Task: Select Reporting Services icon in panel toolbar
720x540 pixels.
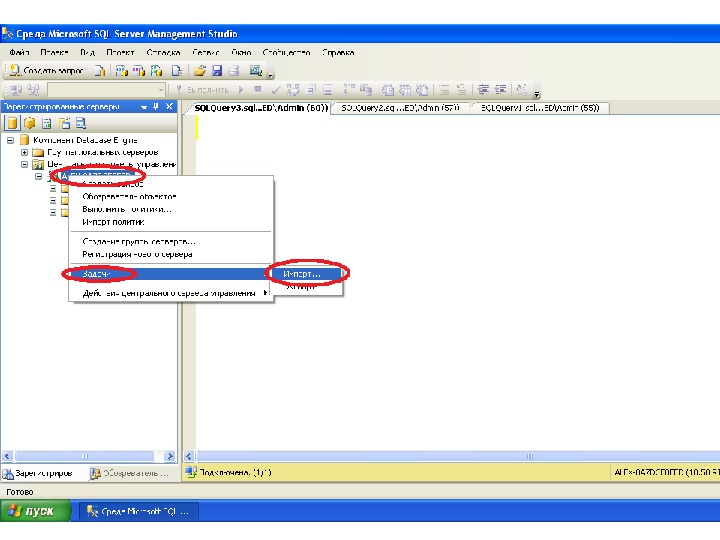Action: click(x=47, y=123)
